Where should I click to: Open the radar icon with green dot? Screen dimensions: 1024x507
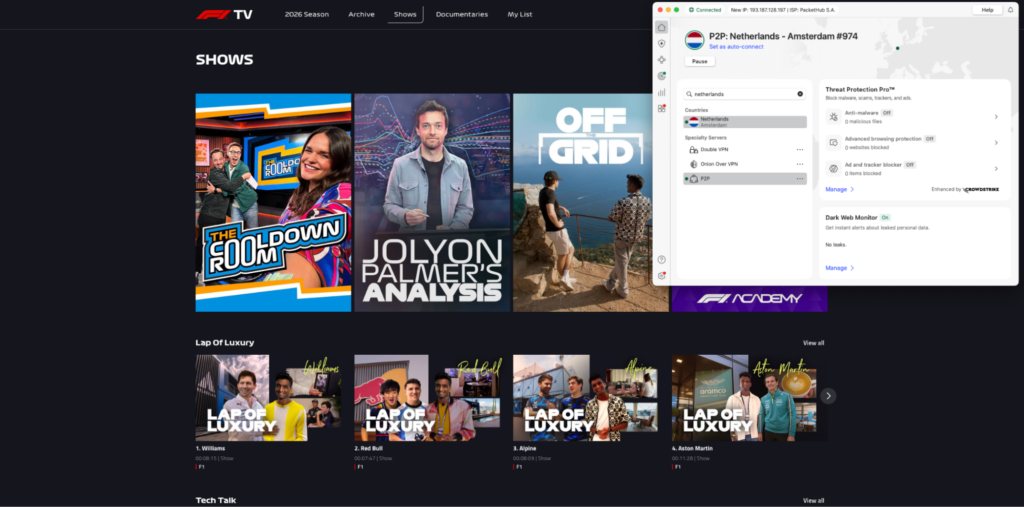click(662, 76)
